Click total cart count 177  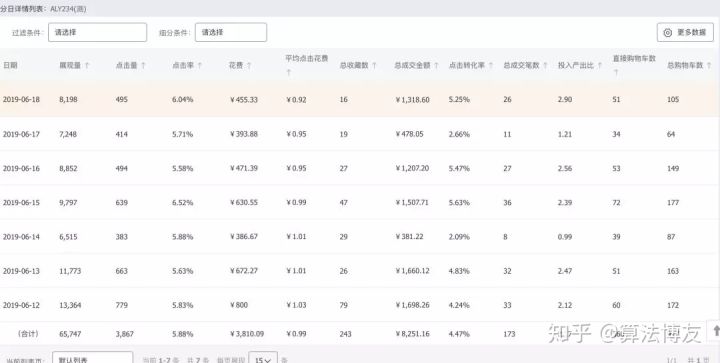(x=673, y=203)
